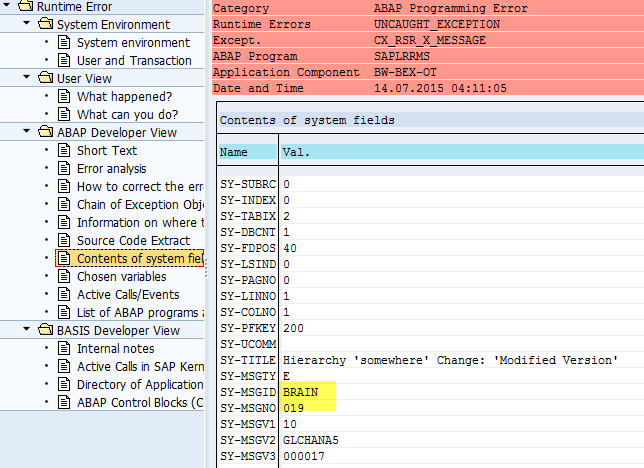View Active Calls/Events section

coord(128,295)
